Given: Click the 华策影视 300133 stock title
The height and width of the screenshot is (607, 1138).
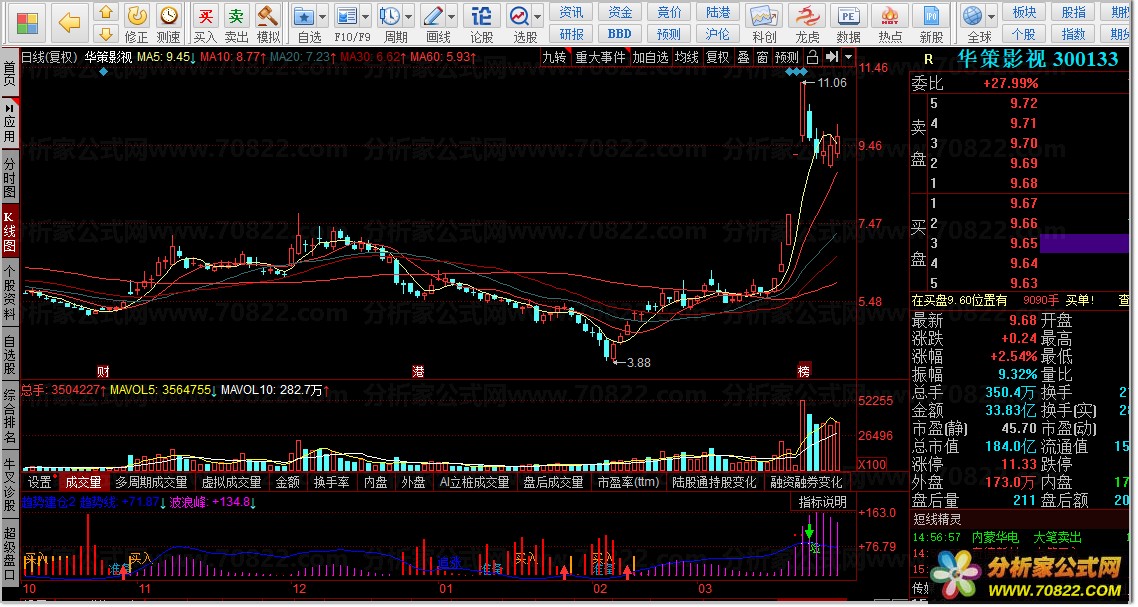Looking at the screenshot, I should tap(1039, 60).
